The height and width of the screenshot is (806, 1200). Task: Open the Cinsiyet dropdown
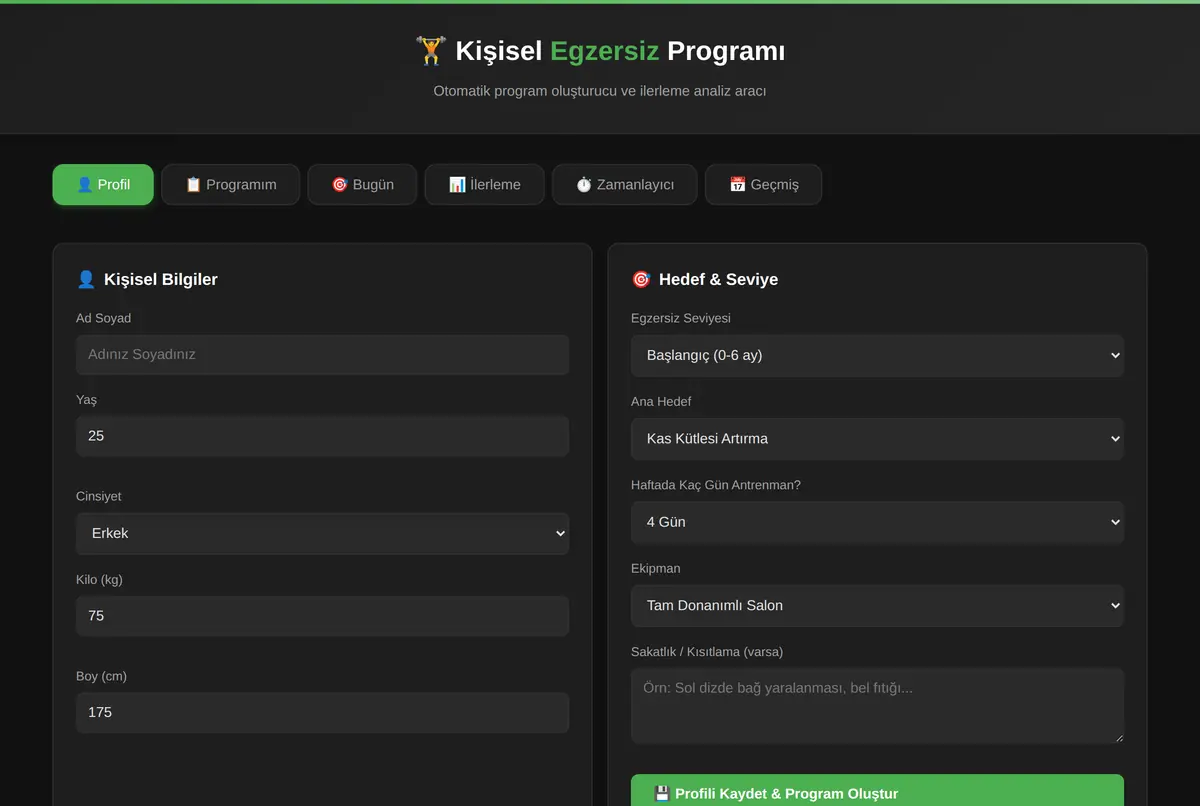click(322, 533)
